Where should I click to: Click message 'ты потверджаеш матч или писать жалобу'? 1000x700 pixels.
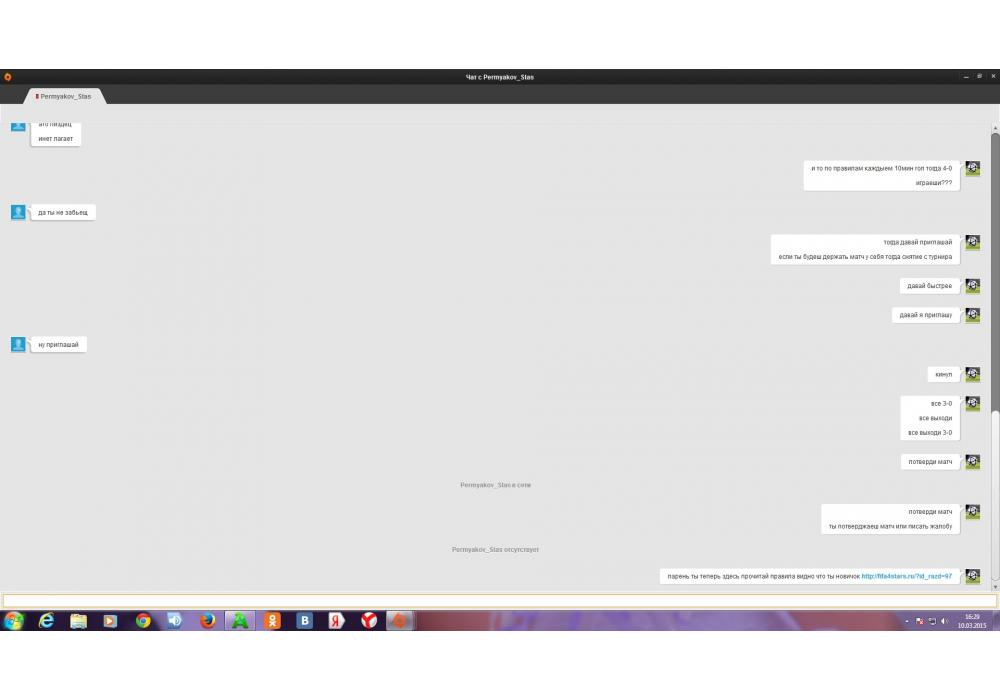click(890, 527)
